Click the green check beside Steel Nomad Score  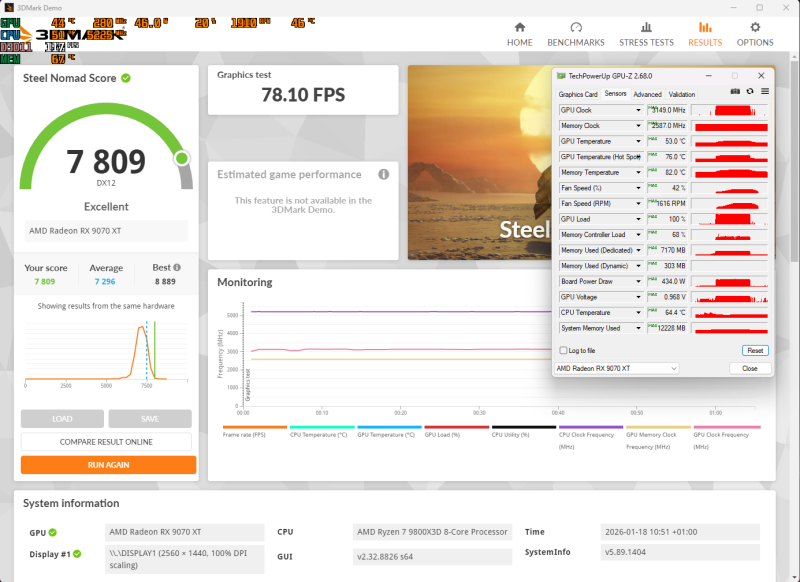click(126, 78)
